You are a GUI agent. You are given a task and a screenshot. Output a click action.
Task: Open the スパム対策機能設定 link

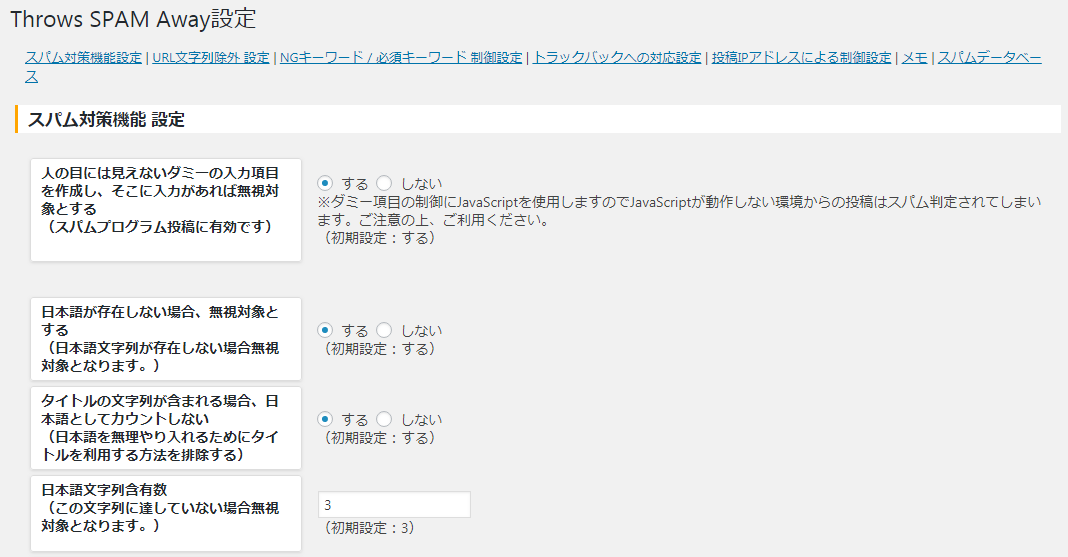click(83, 58)
